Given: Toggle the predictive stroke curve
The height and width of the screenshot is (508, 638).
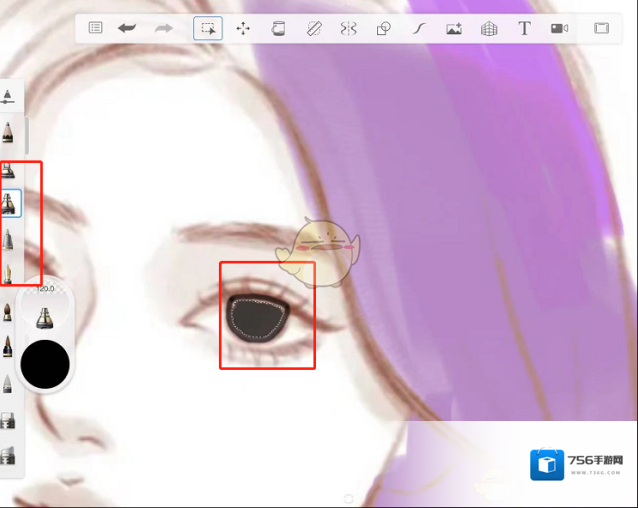Looking at the screenshot, I should [x=419, y=28].
